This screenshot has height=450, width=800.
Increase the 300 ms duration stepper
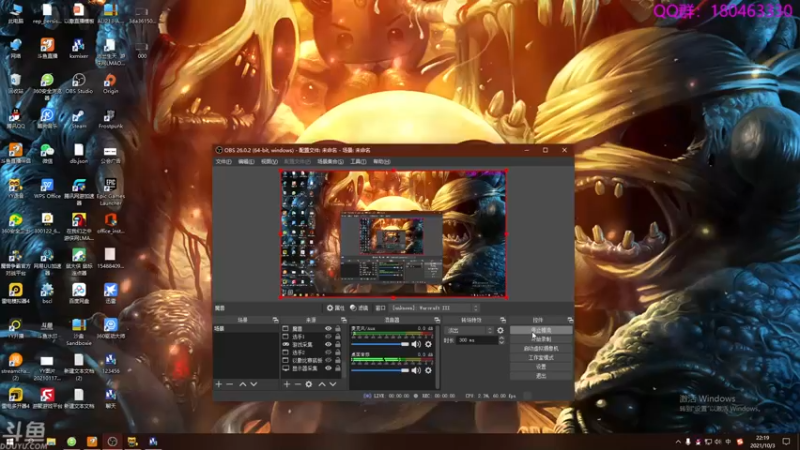point(502,338)
